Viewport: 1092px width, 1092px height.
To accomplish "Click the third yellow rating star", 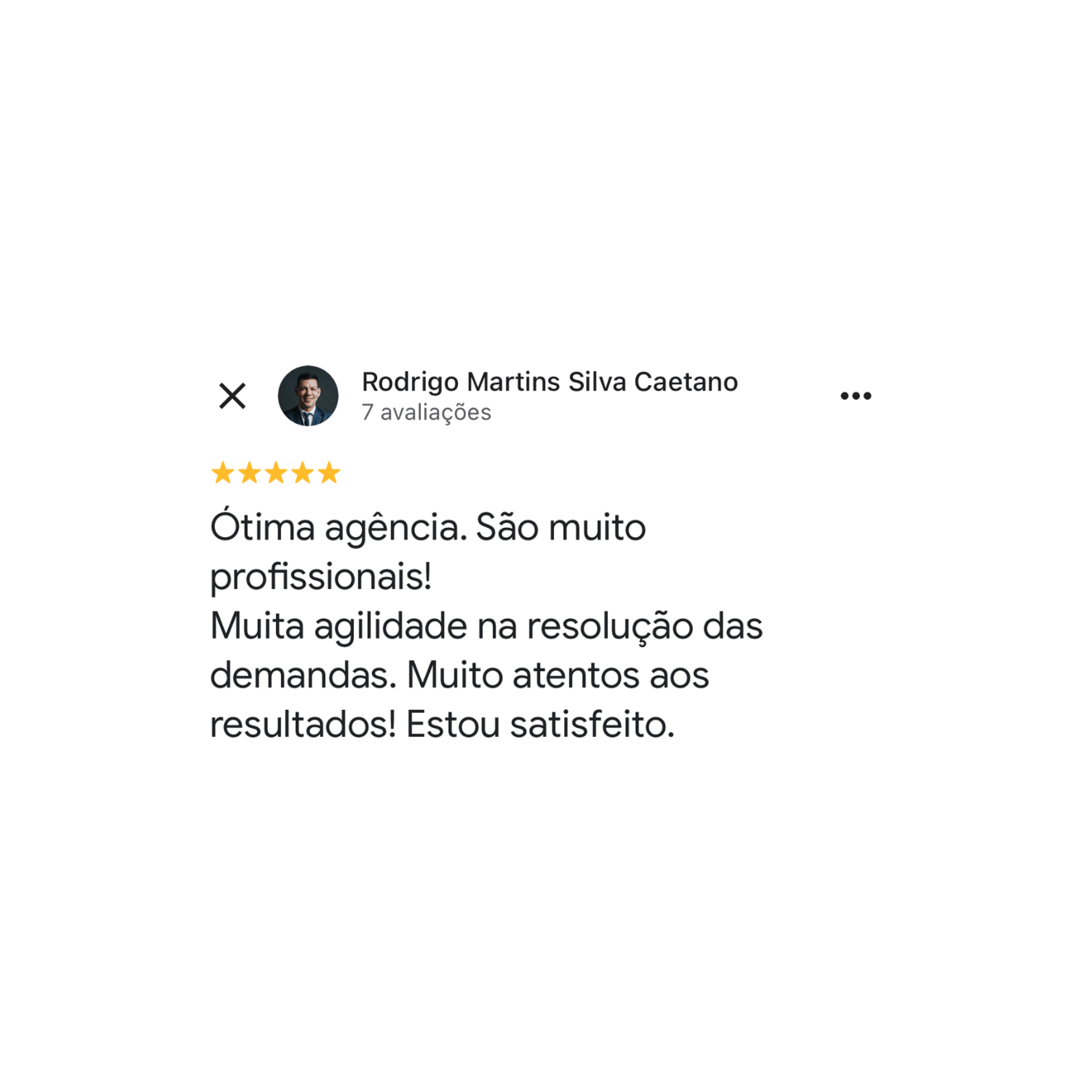I will 276,473.
